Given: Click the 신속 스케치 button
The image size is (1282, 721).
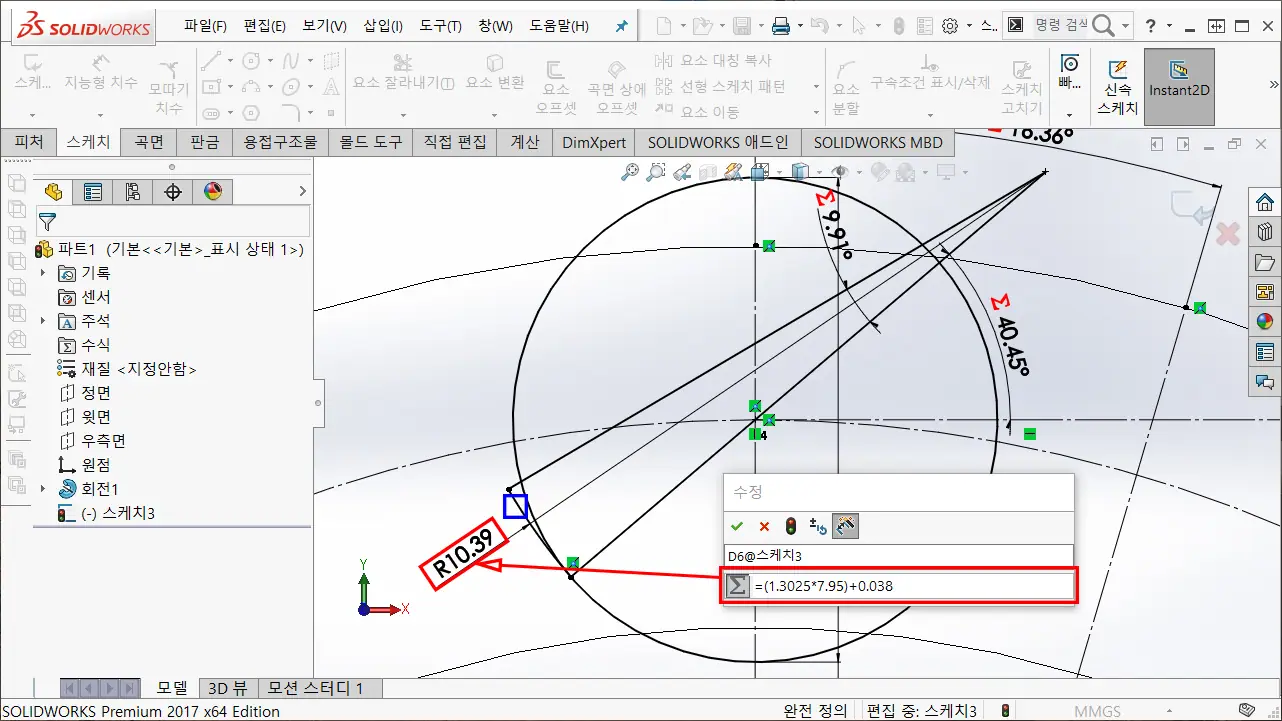Looking at the screenshot, I should point(1117,87).
